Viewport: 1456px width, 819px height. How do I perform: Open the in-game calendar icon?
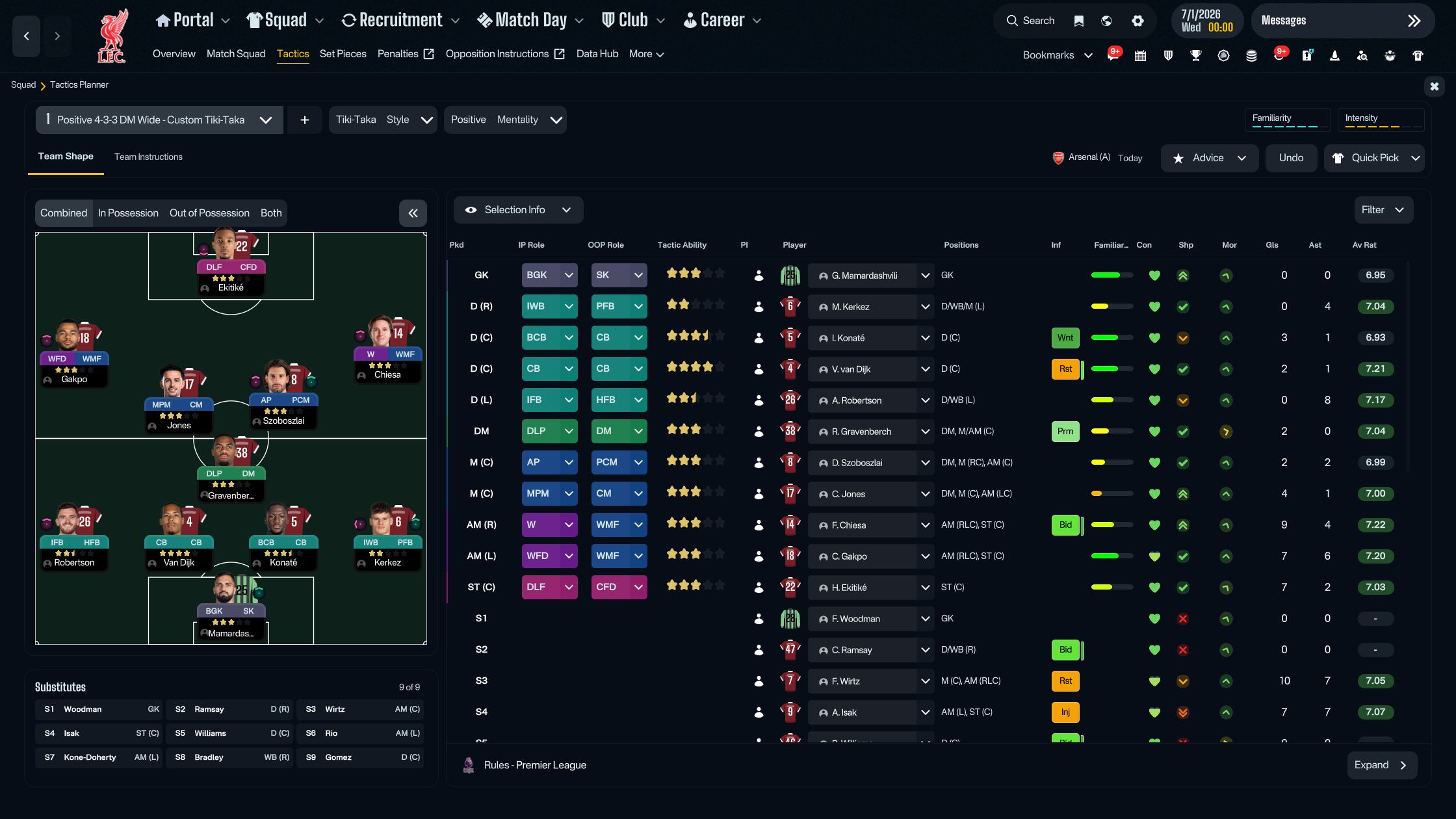(1140, 55)
